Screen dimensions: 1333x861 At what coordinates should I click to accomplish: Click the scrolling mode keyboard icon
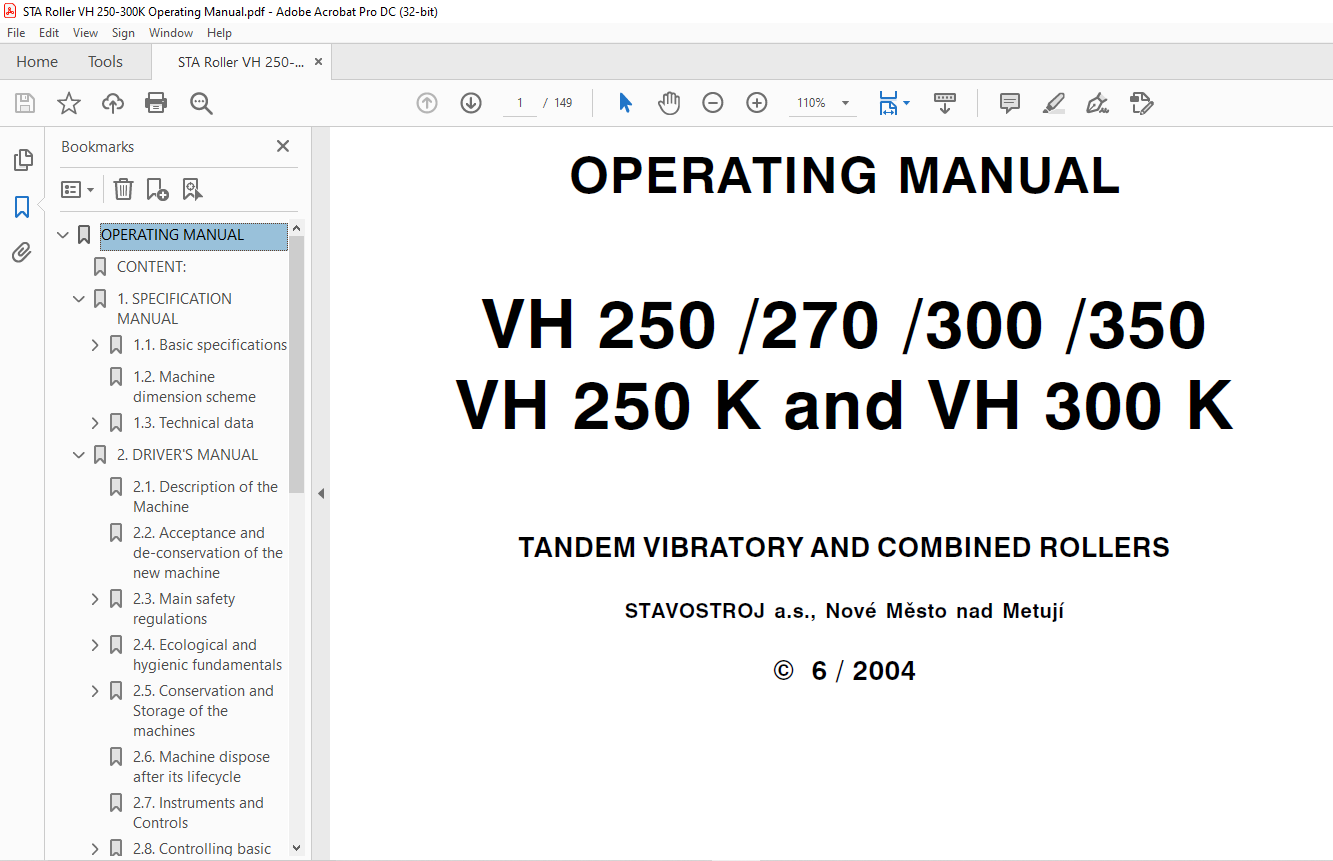click(x=945, y=103)
